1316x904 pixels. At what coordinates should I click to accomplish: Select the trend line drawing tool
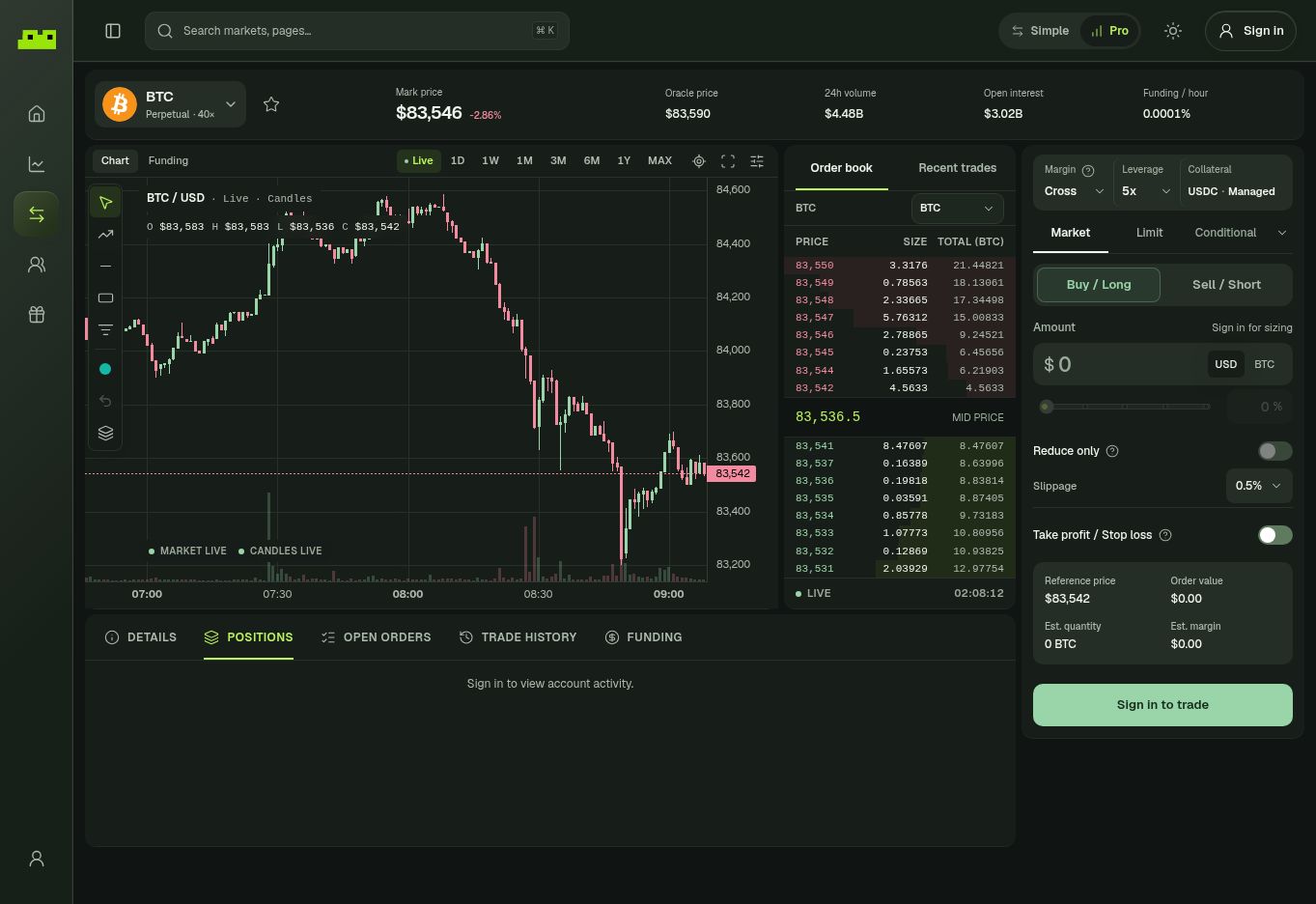(x=105, y=235)
